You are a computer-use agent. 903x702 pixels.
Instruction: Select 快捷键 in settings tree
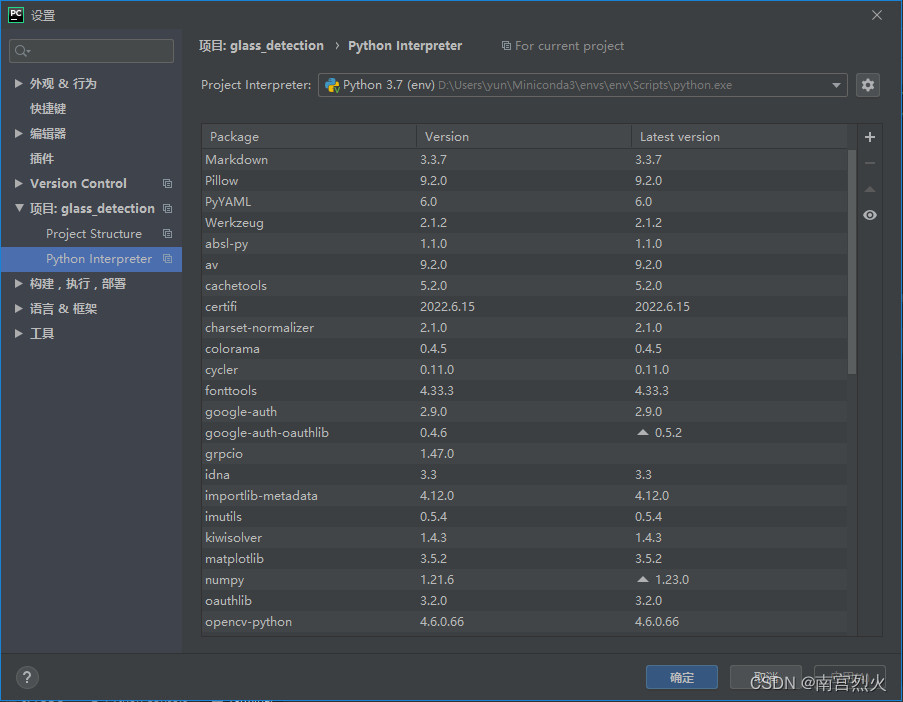48,109
